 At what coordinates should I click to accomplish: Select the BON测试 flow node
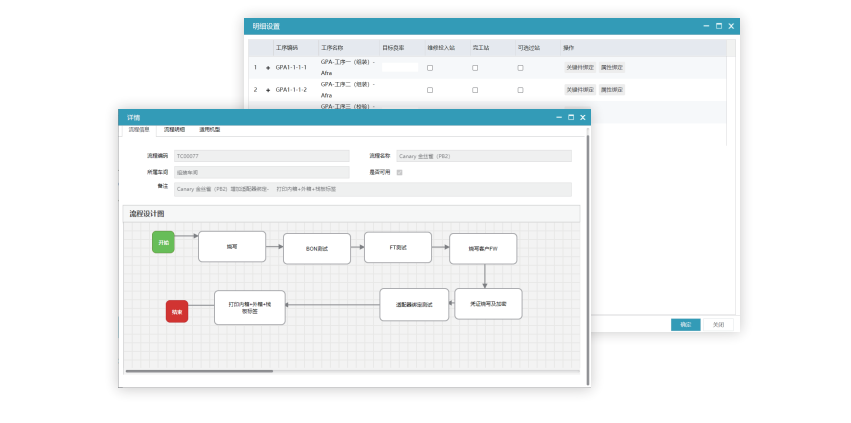pyautogui.click(x=317, y=249)
